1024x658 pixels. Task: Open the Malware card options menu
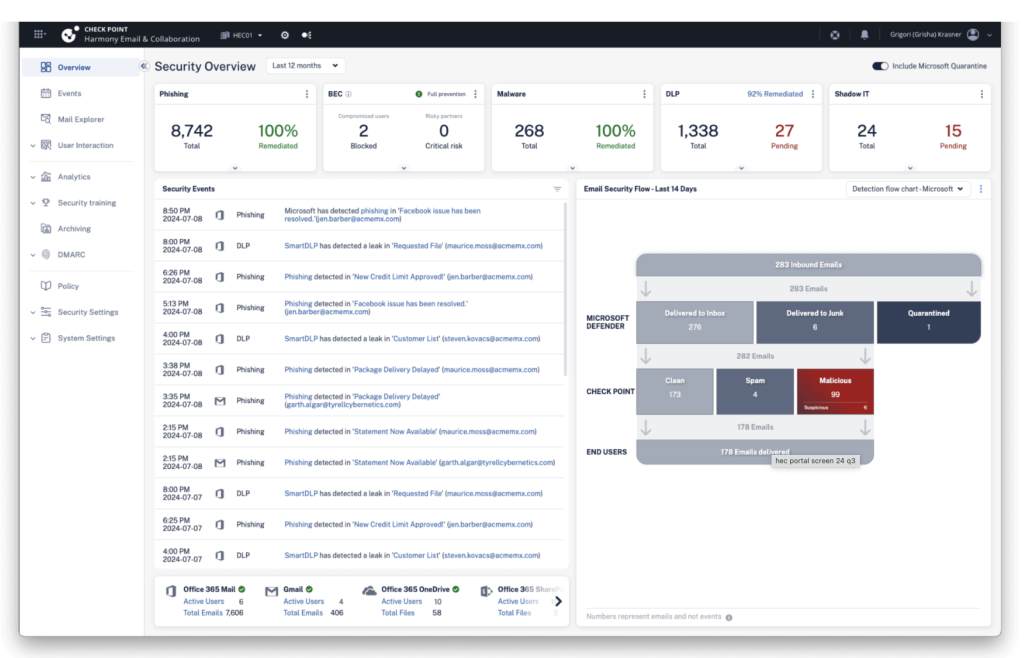coord(645,94)
